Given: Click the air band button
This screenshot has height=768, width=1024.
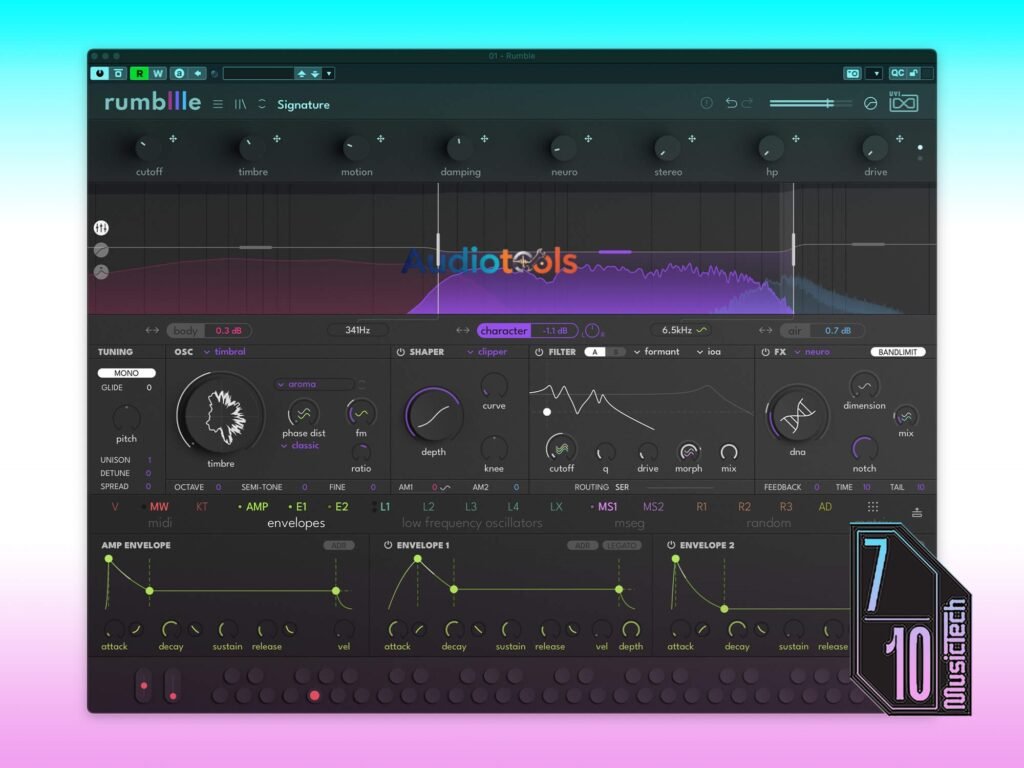Looking at the screenshot, I should click(795, 330).
